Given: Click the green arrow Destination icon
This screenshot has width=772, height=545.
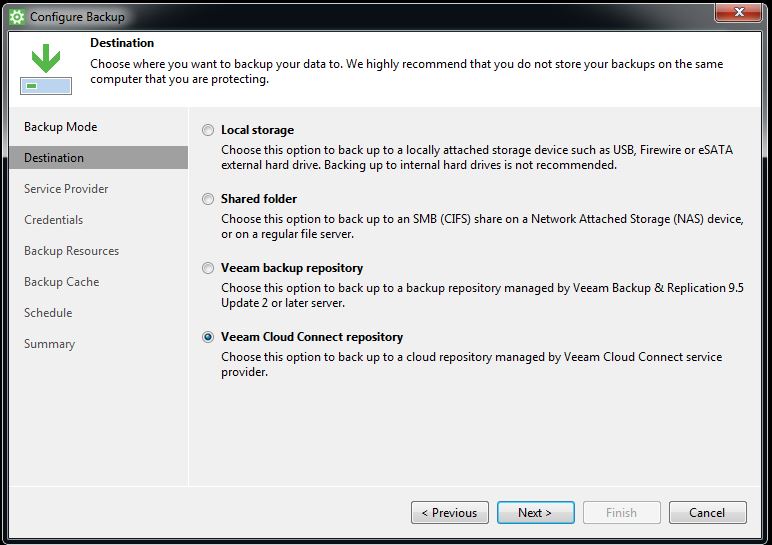Looking at the screenshot, I should [x=45, y=69].
